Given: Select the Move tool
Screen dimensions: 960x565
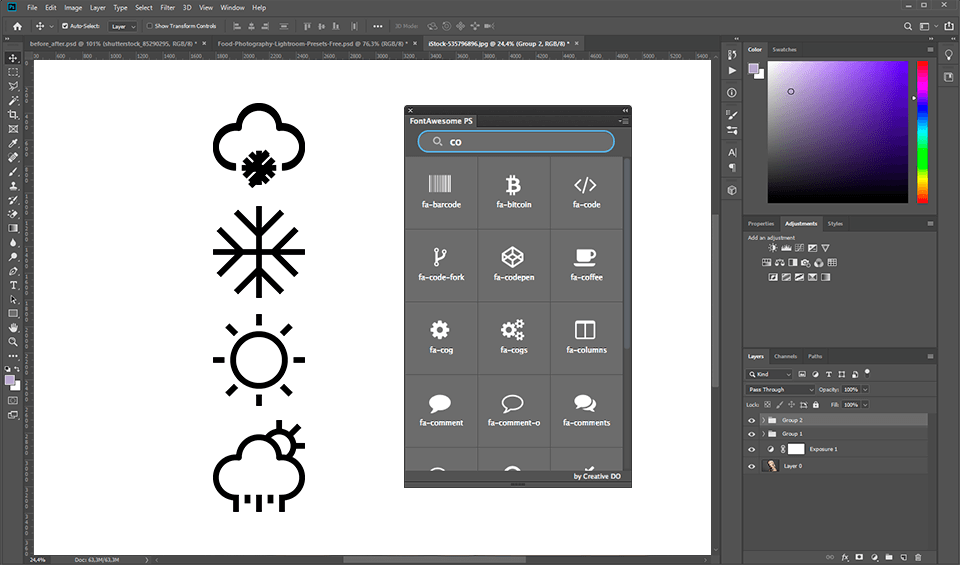Looking at the screenshot, I should [13, 58].
